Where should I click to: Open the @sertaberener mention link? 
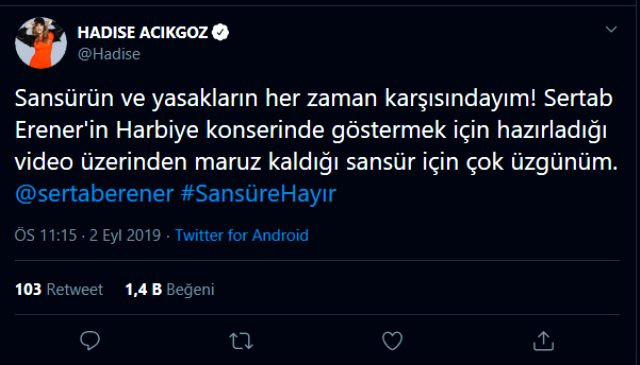click(x=94, y=194)
